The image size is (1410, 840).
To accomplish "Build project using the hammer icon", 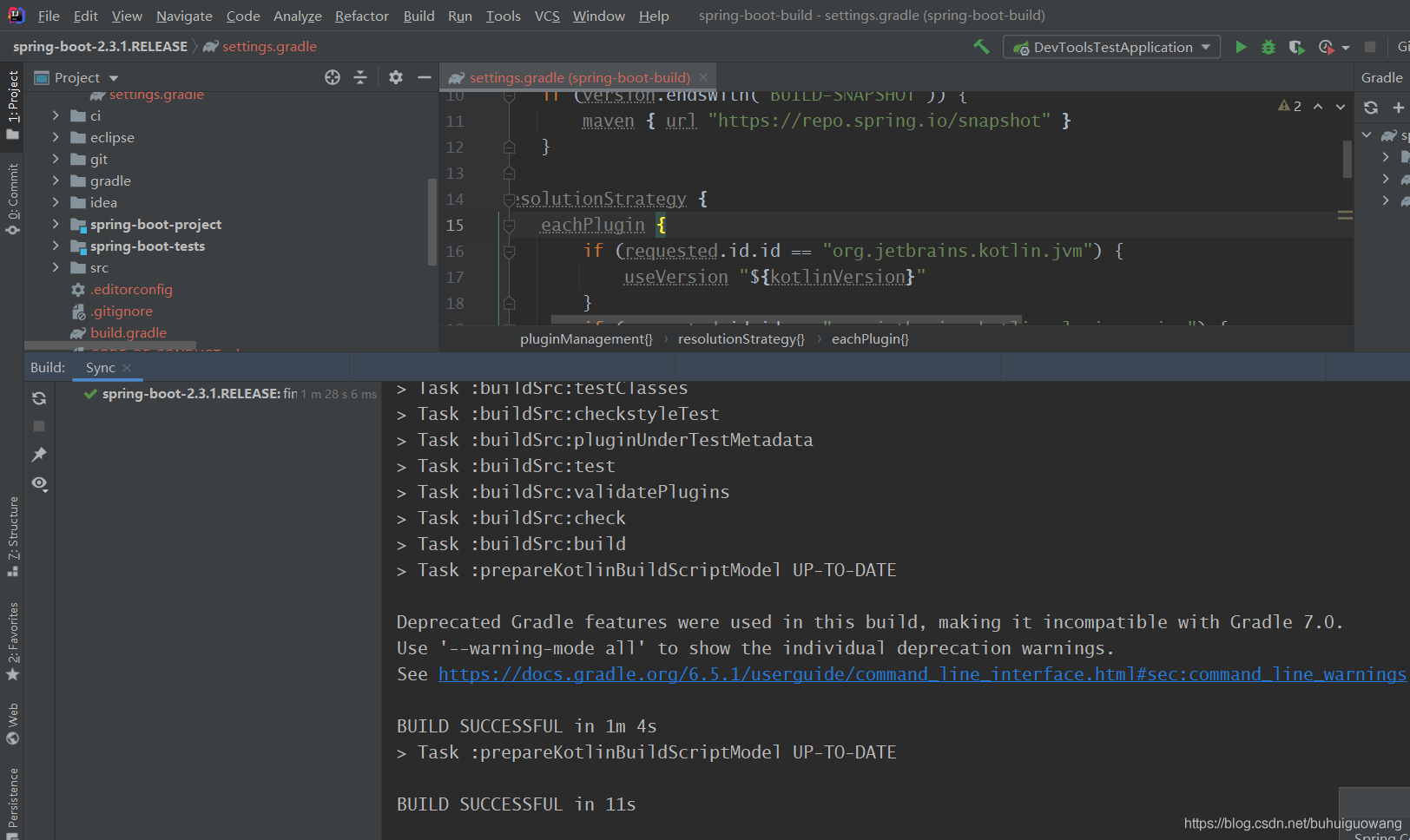I will coord(981,47).
